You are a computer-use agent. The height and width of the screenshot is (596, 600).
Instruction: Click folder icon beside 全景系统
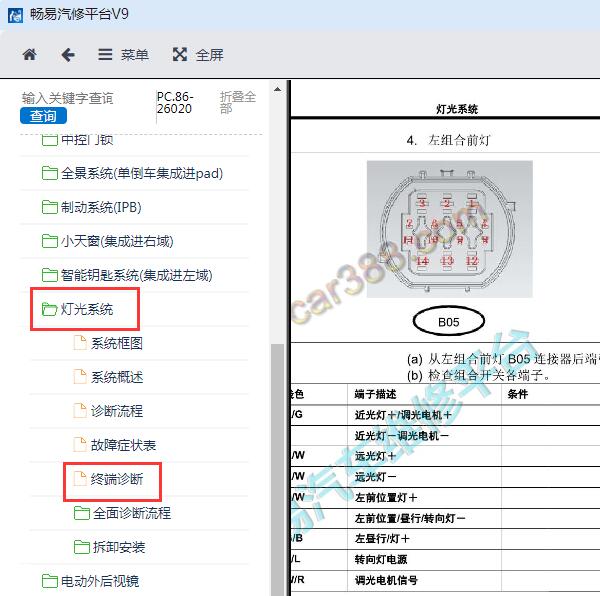(49, 173)
